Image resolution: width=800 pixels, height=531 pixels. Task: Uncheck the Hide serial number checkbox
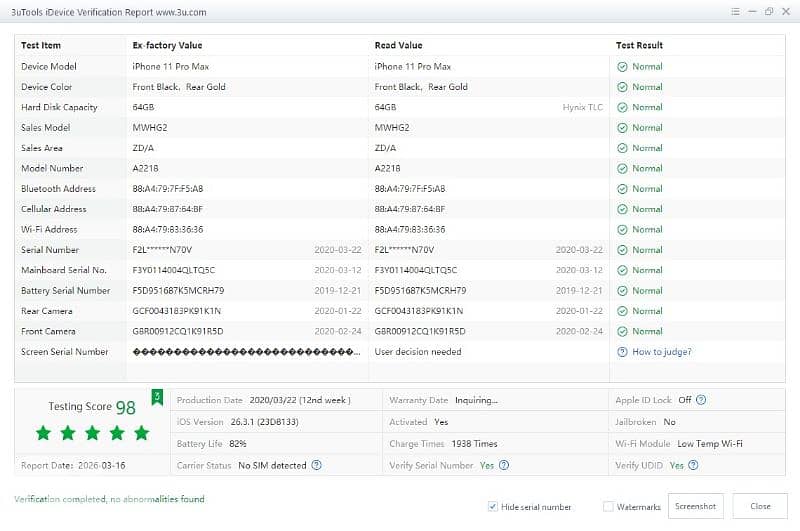tap(493, 507)
